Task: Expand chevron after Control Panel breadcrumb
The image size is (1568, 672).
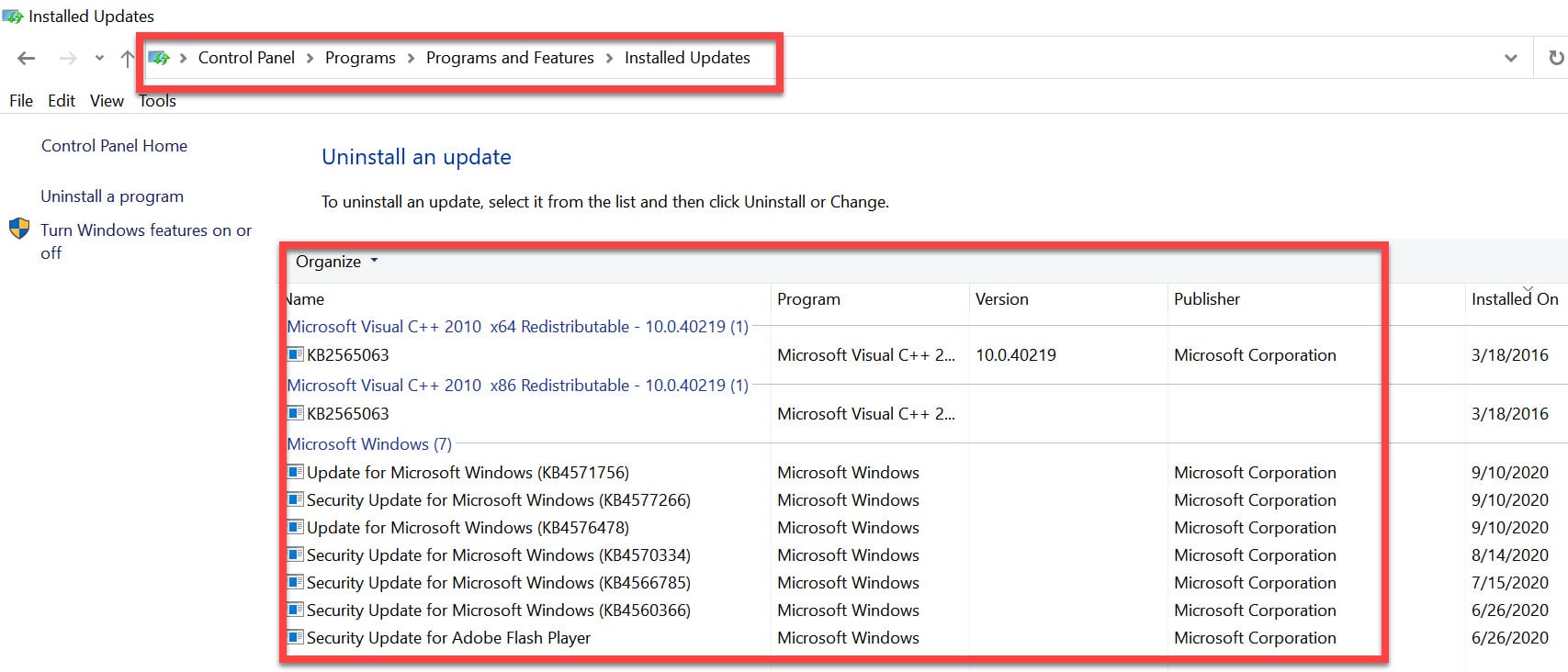Action: (310, 59)
